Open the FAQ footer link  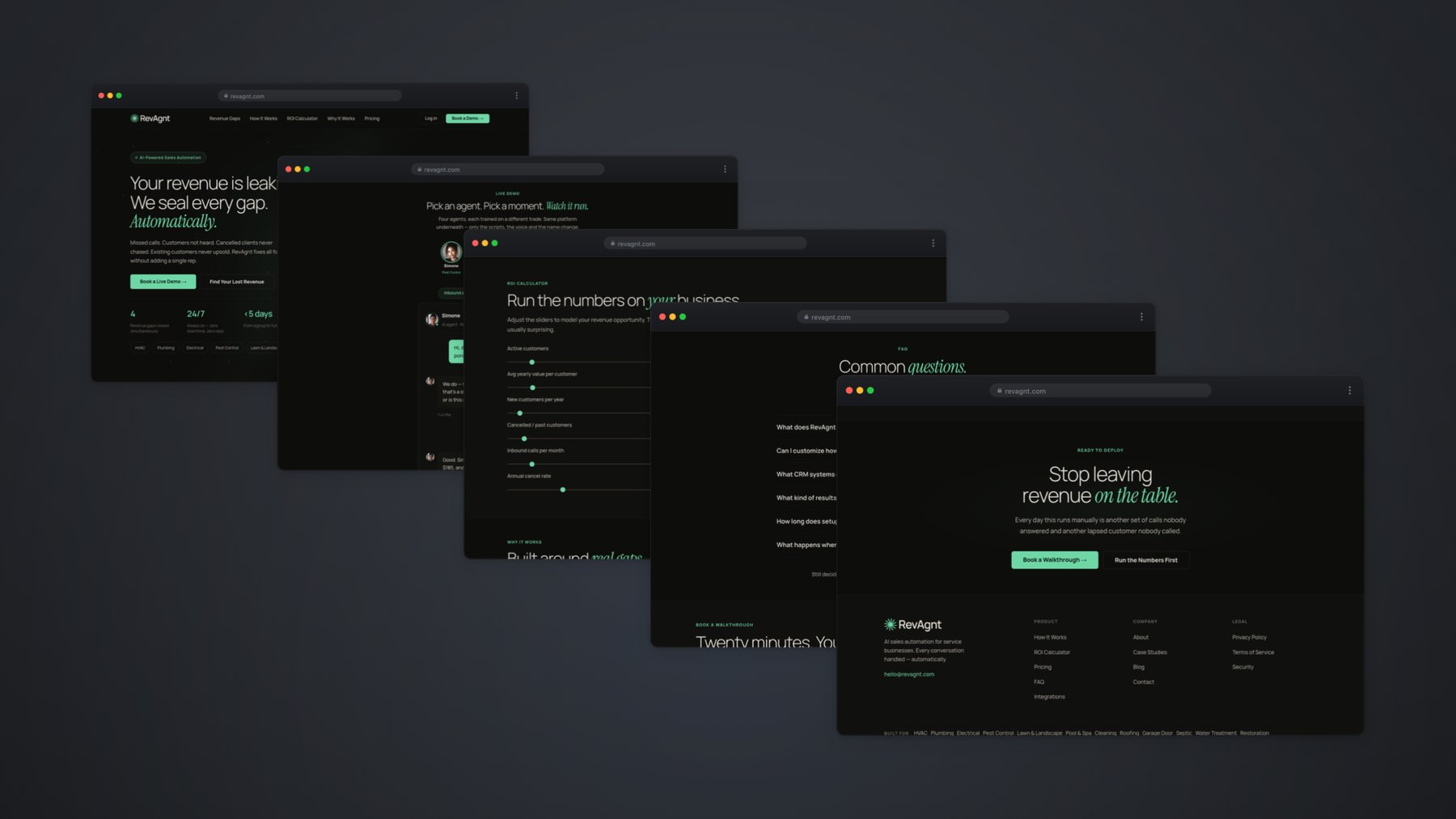coord(1039,682)
